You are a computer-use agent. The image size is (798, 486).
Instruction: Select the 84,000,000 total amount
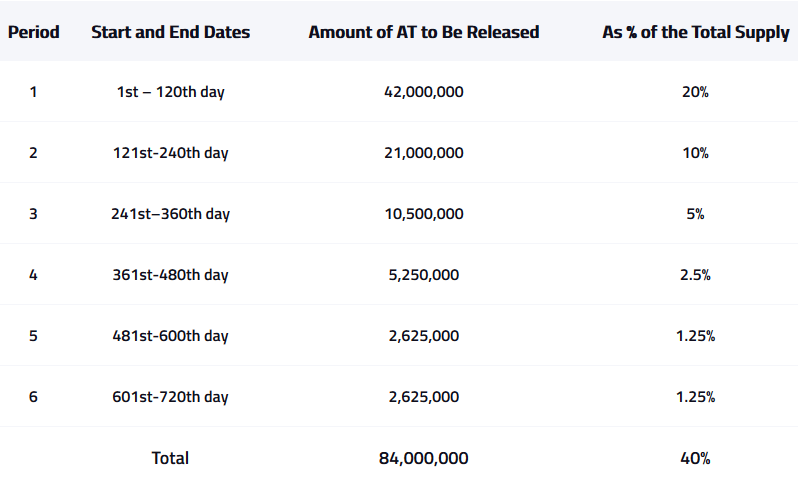423,458
